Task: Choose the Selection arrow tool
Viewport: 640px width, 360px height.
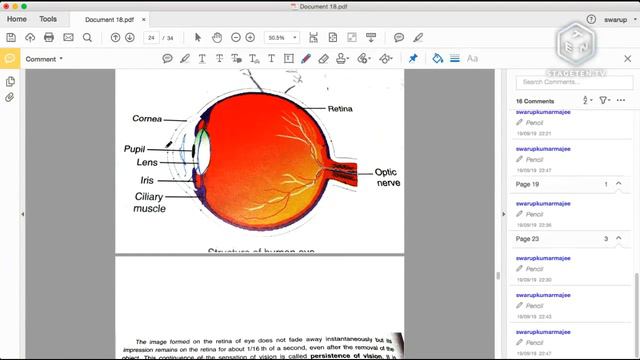Action: click(198, 38)
